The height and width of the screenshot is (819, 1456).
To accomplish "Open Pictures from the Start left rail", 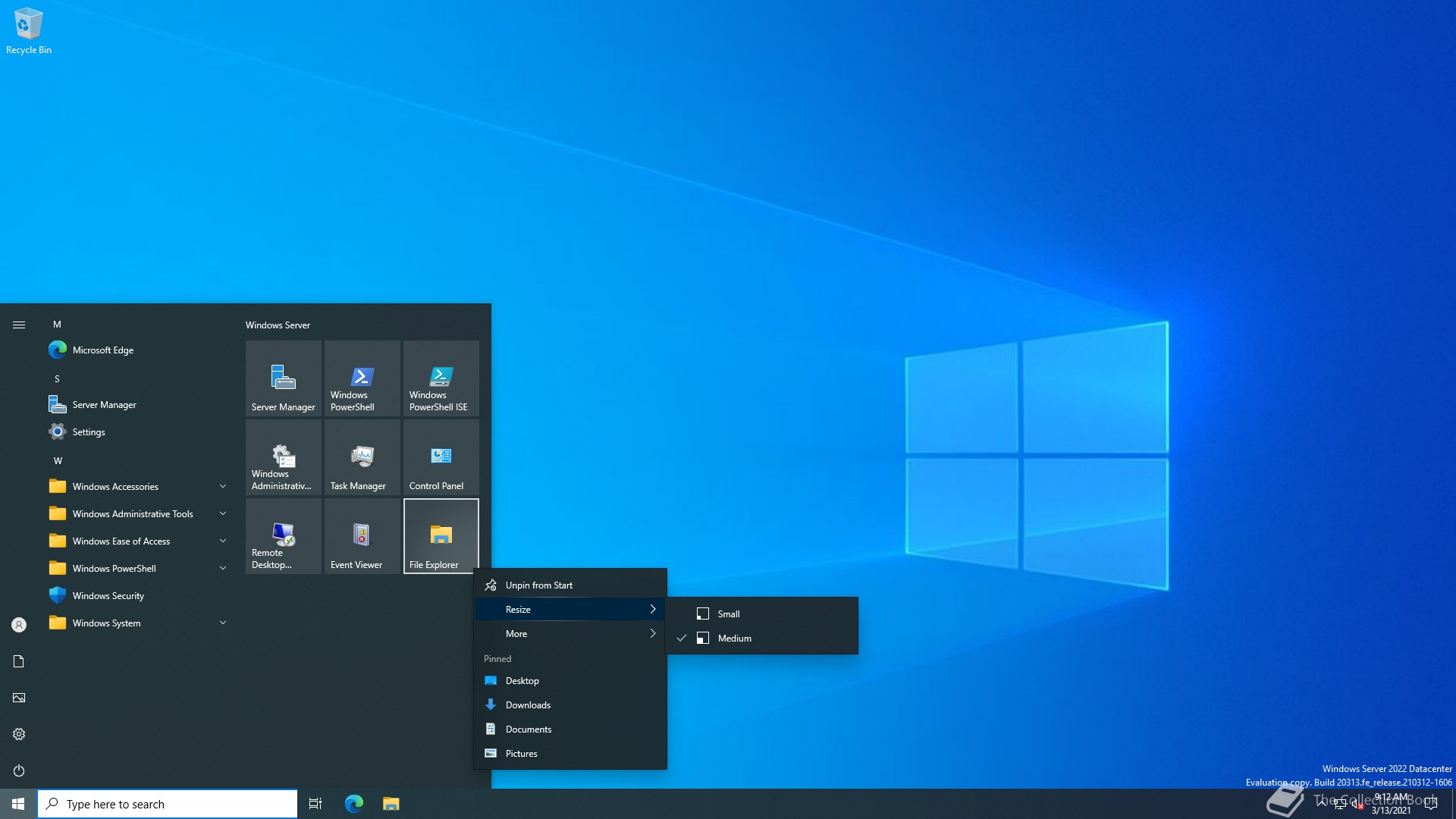I will 19,698.
